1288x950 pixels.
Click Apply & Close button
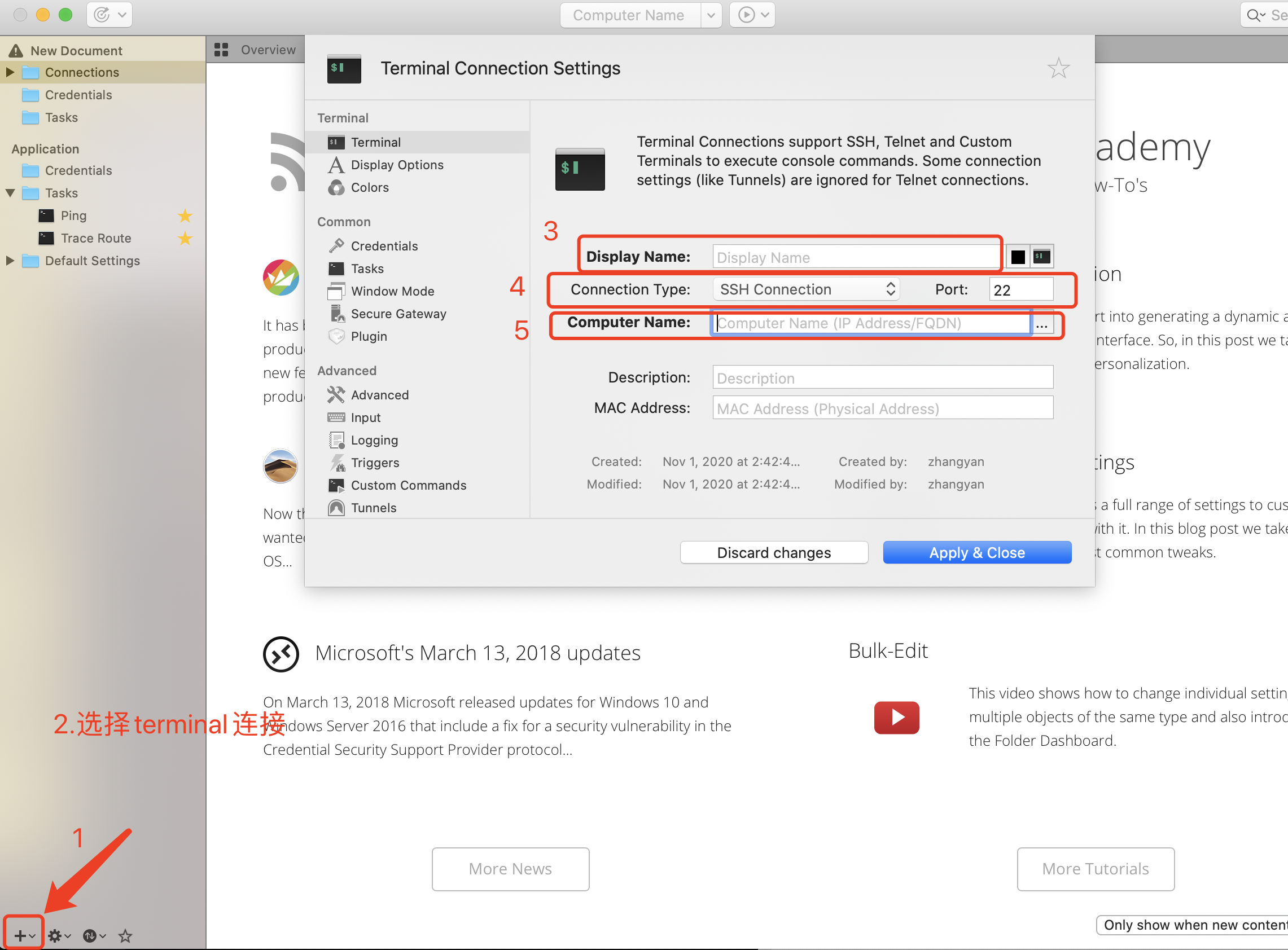pyautogui.click(x=979, y=552)
